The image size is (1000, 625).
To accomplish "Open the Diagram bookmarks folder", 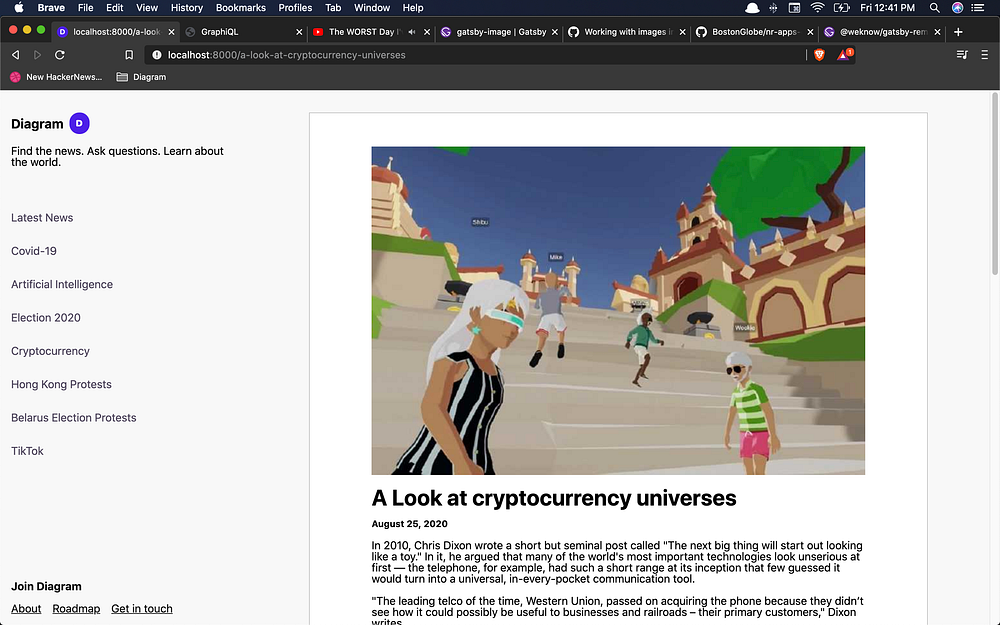I will (x=141, y=77).
